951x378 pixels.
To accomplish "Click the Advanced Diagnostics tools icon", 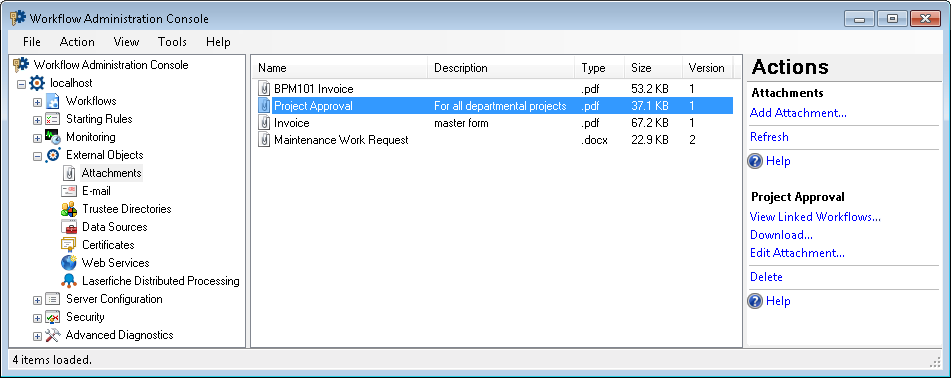I will tap(53, 335).
